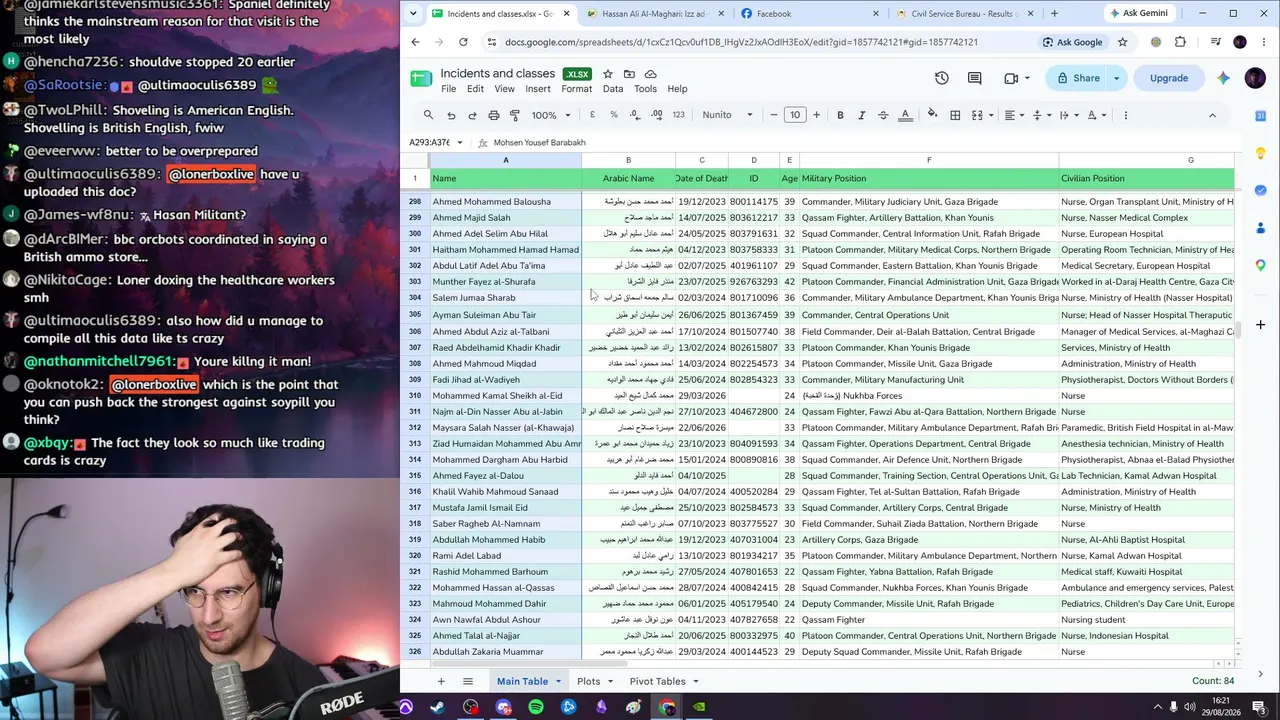1280x720 pixels.
Task: Open the fill color picker
Action: (x=932, y=115)
